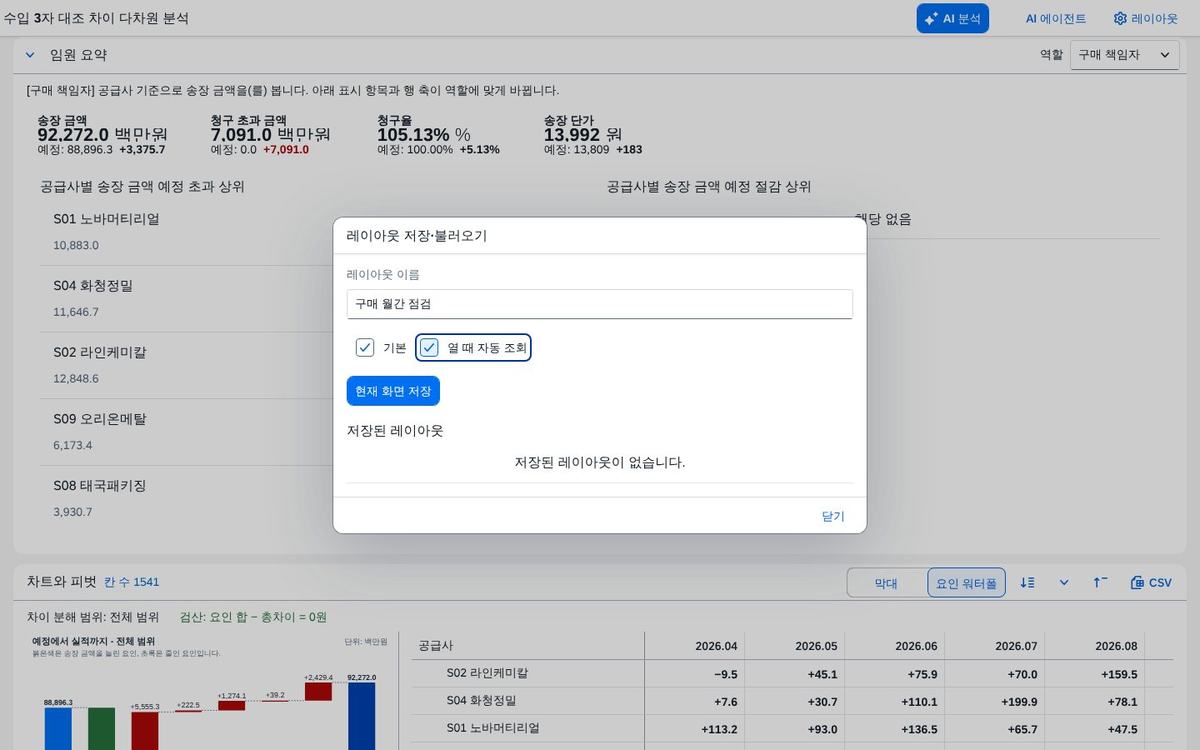The height and width of the screenshot is (750, 1200).
Task: Click S04 화청정밀 in 예정 초과 list
Action: point(93,285)
